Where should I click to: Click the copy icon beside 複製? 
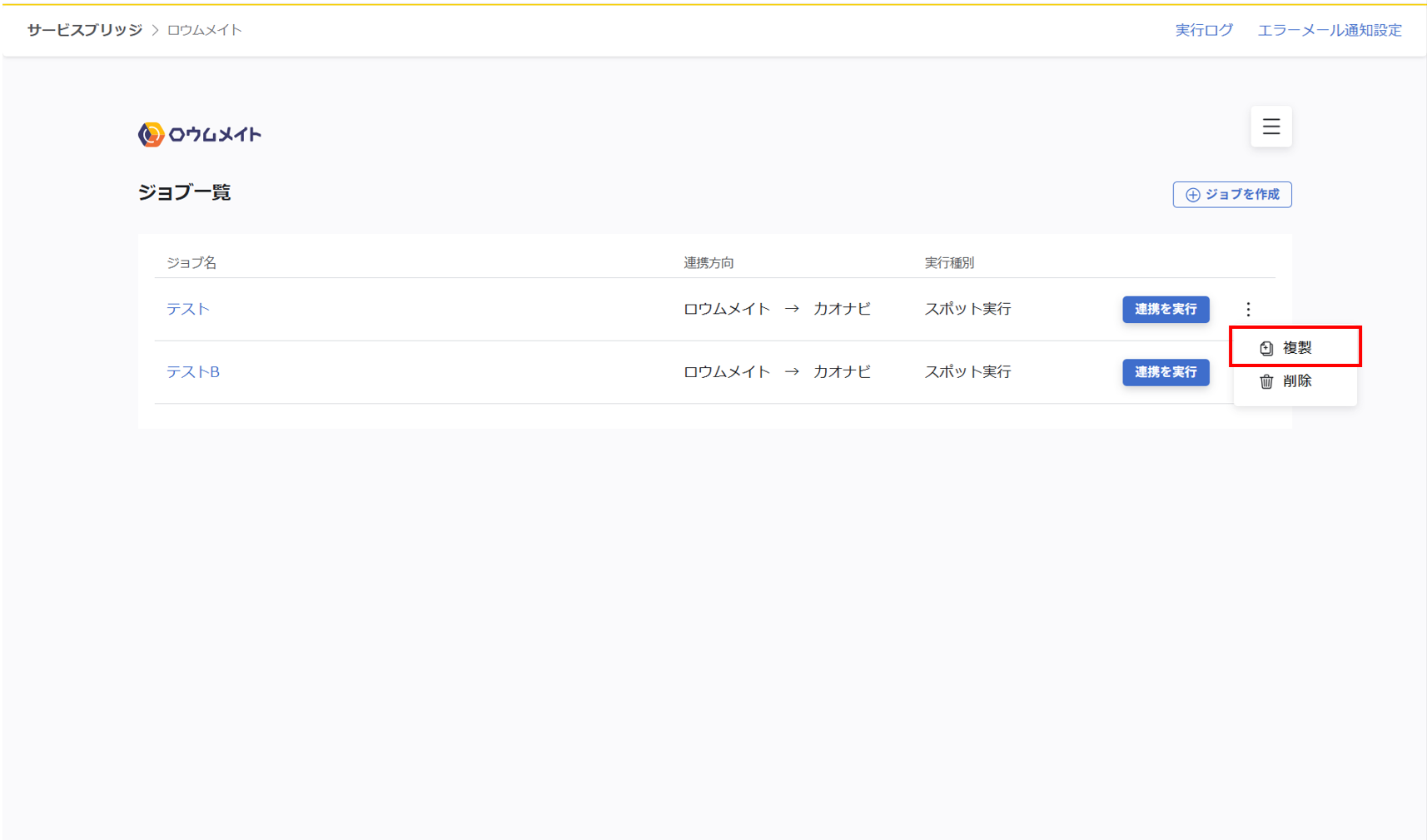1266,348
